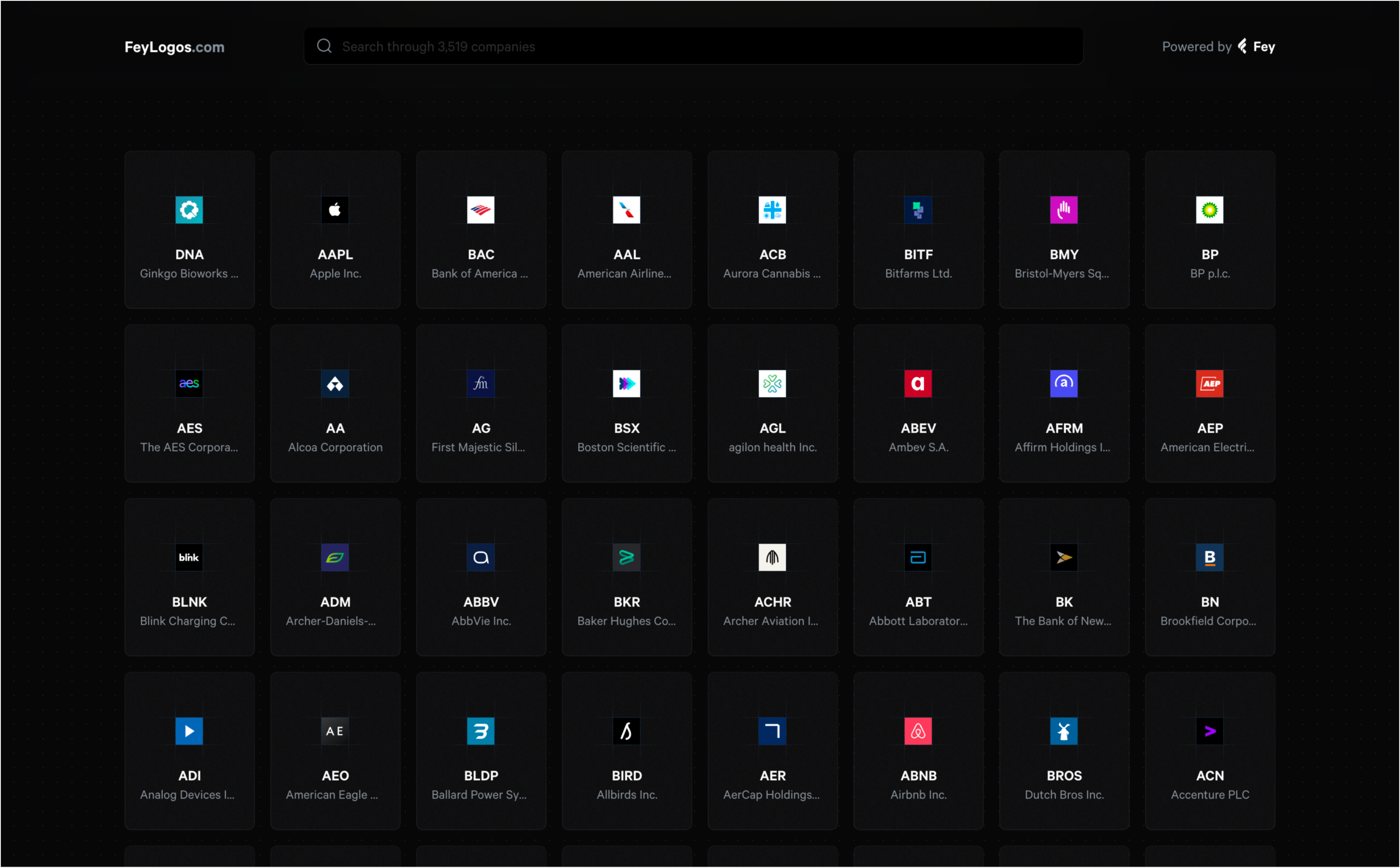Screen dimensions: 1400x868
Task: Focus the company search field
Action: [694, 46]
